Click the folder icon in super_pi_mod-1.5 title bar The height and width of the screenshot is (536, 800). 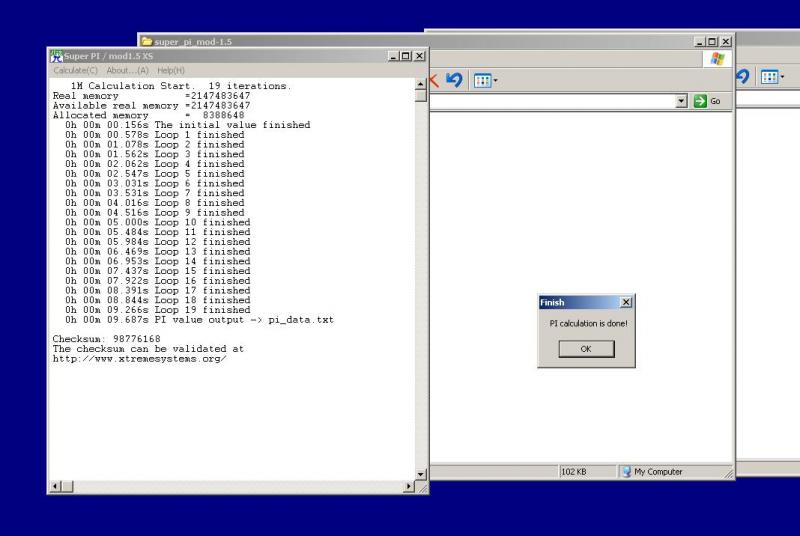point(147,41)
